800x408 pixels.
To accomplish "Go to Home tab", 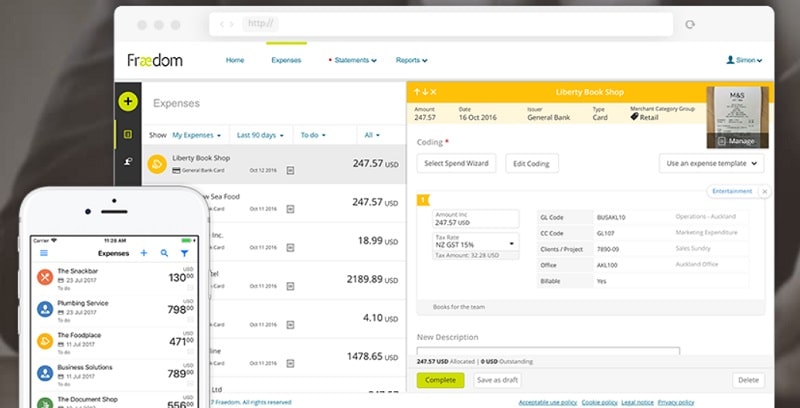I will (x=235, y=60).
